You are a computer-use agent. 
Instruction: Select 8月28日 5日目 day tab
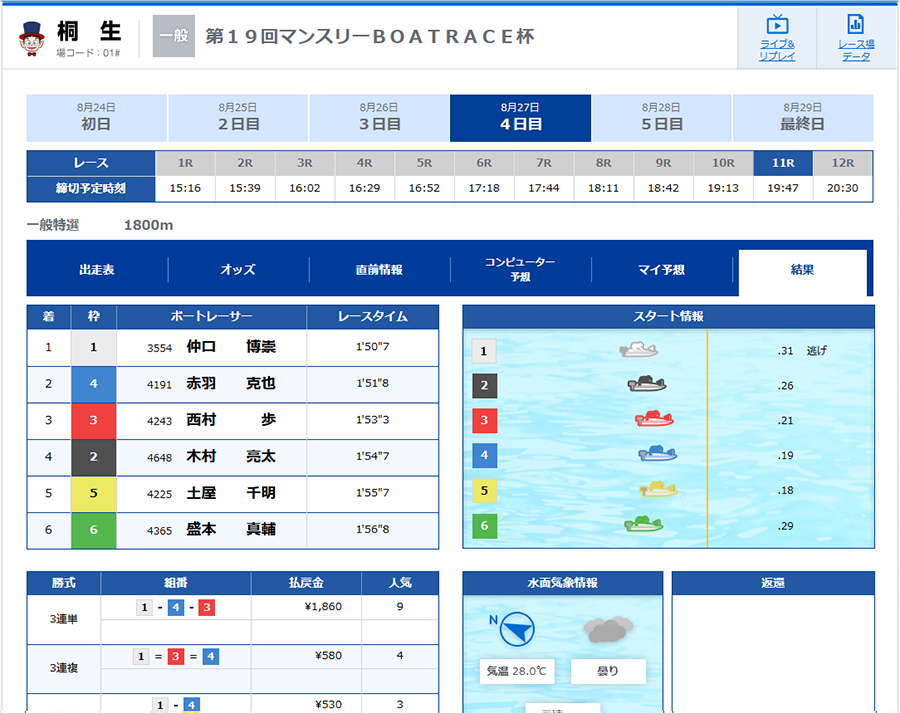[662, 118]
